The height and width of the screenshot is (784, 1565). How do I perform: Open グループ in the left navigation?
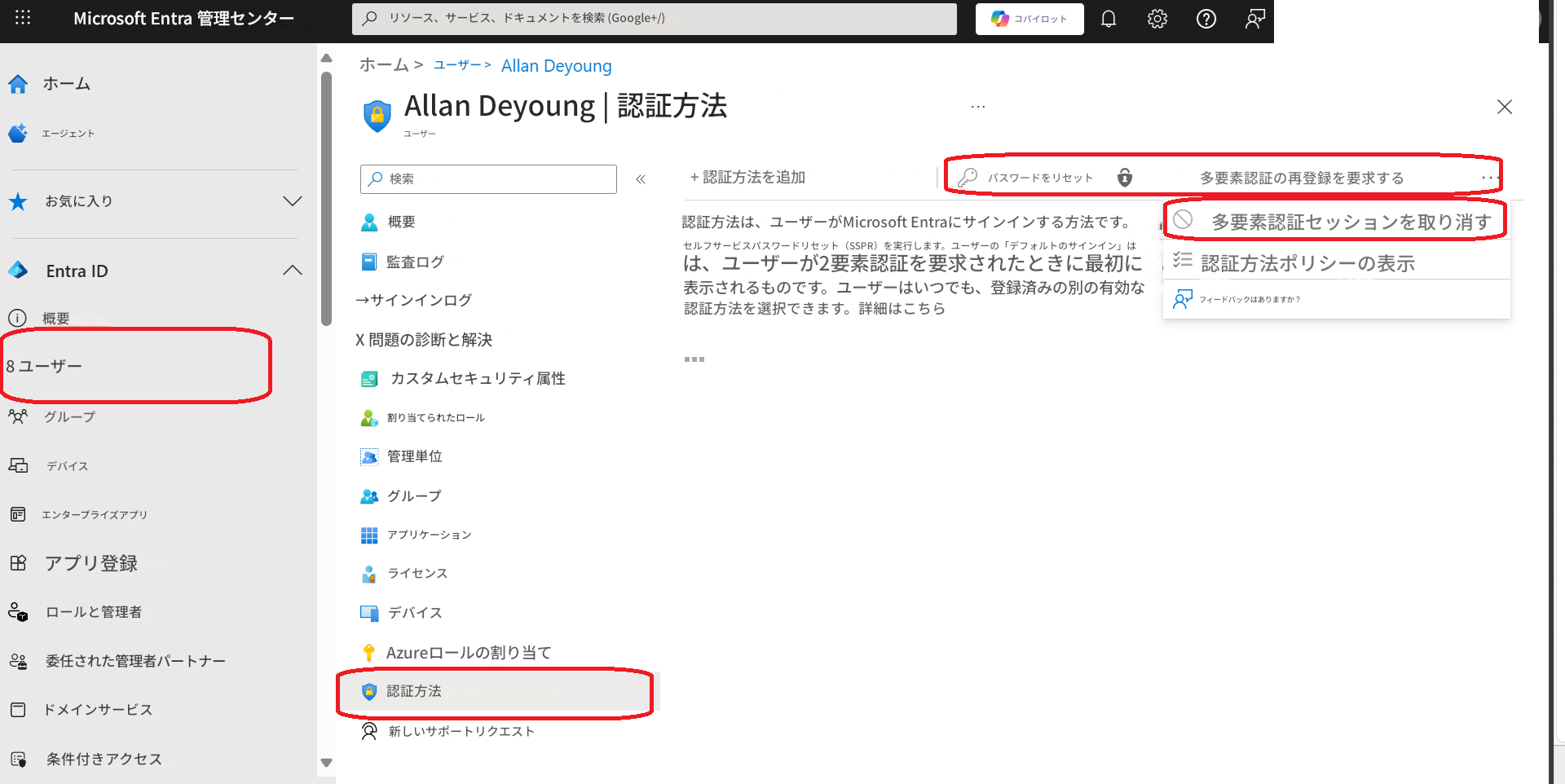coord(69,417)
